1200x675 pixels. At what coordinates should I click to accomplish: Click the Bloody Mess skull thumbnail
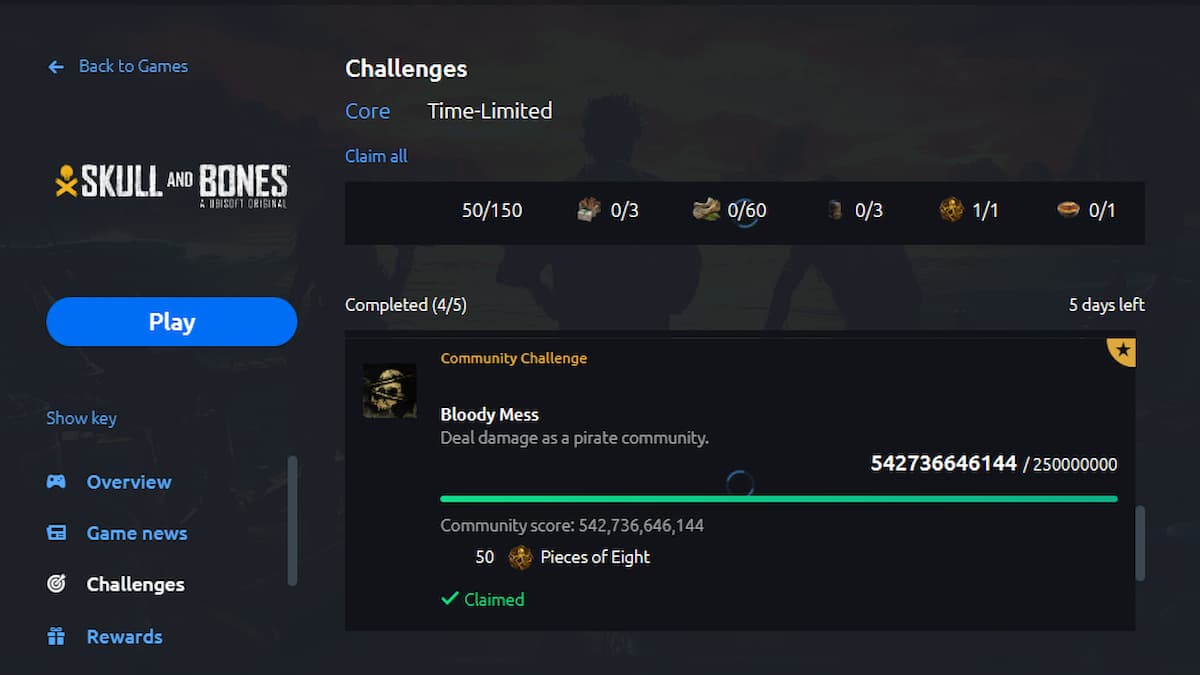pos(389,391)
